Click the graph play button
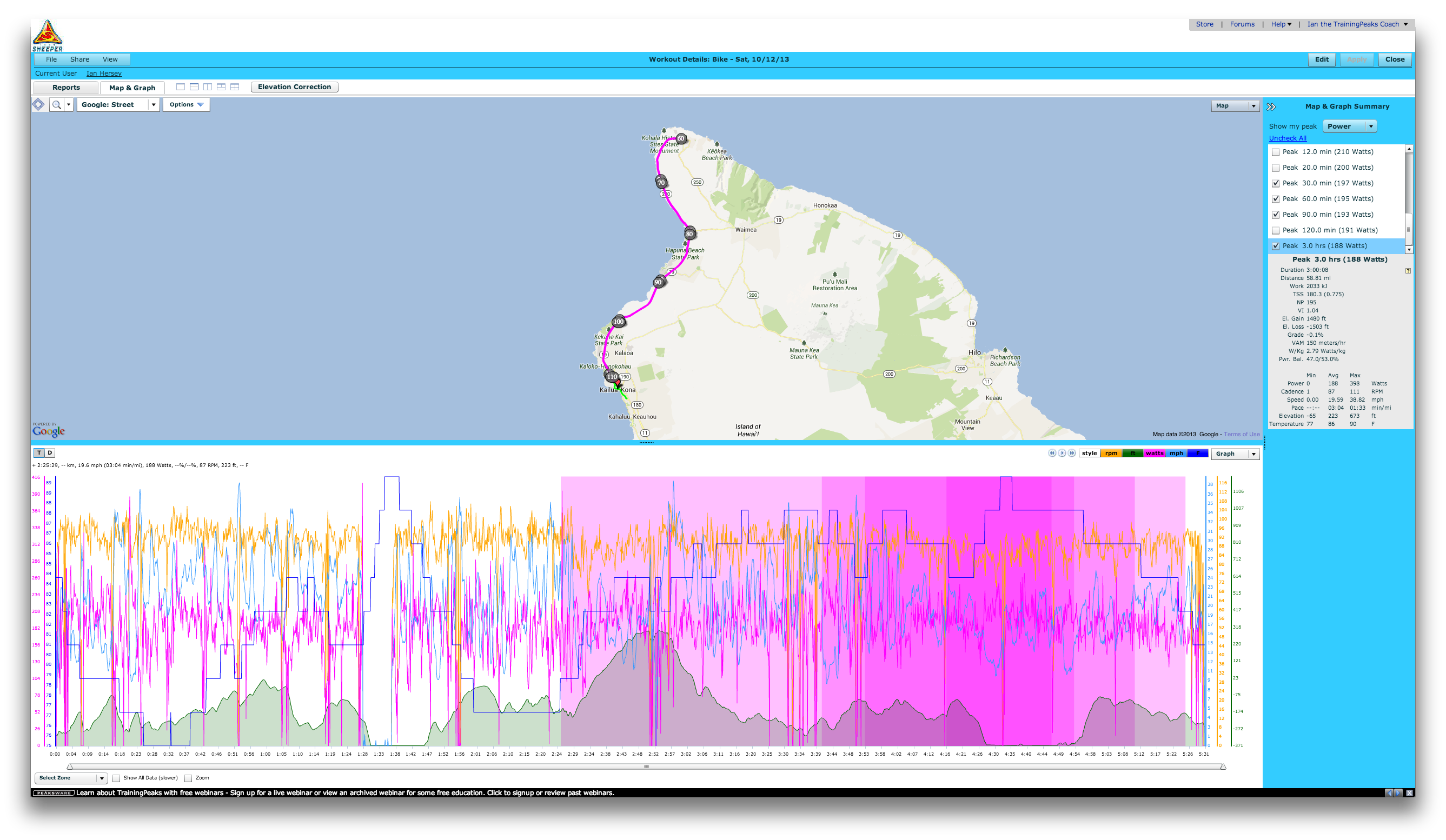The height and width of the screenshot is (840, 1446). click(x=1062, y=453)
